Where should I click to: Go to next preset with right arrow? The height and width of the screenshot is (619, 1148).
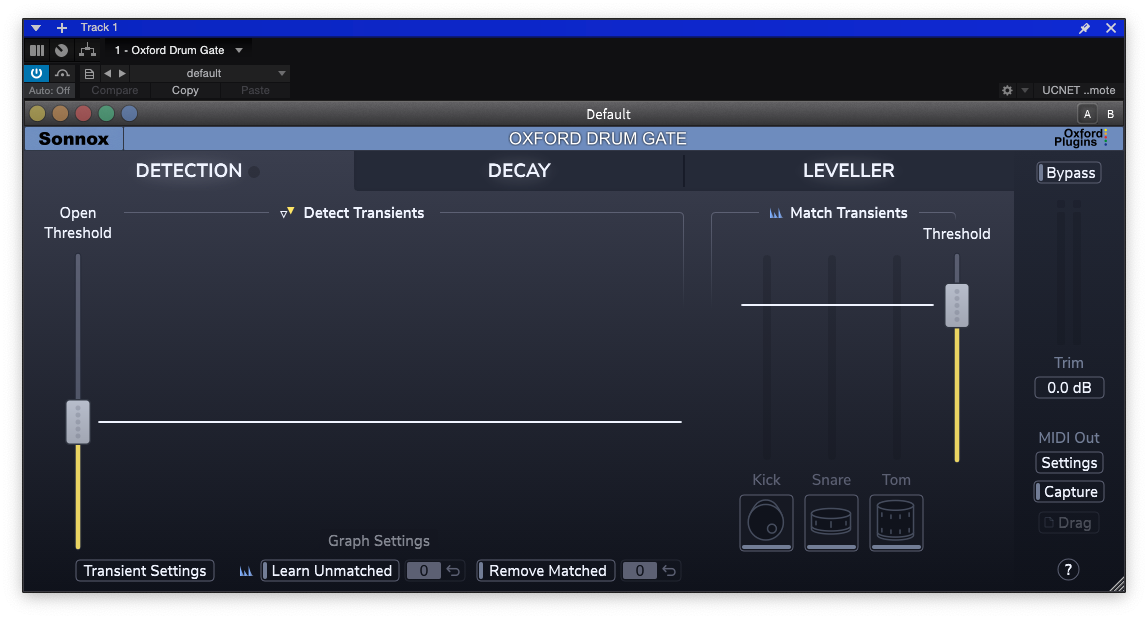(122, 73)
